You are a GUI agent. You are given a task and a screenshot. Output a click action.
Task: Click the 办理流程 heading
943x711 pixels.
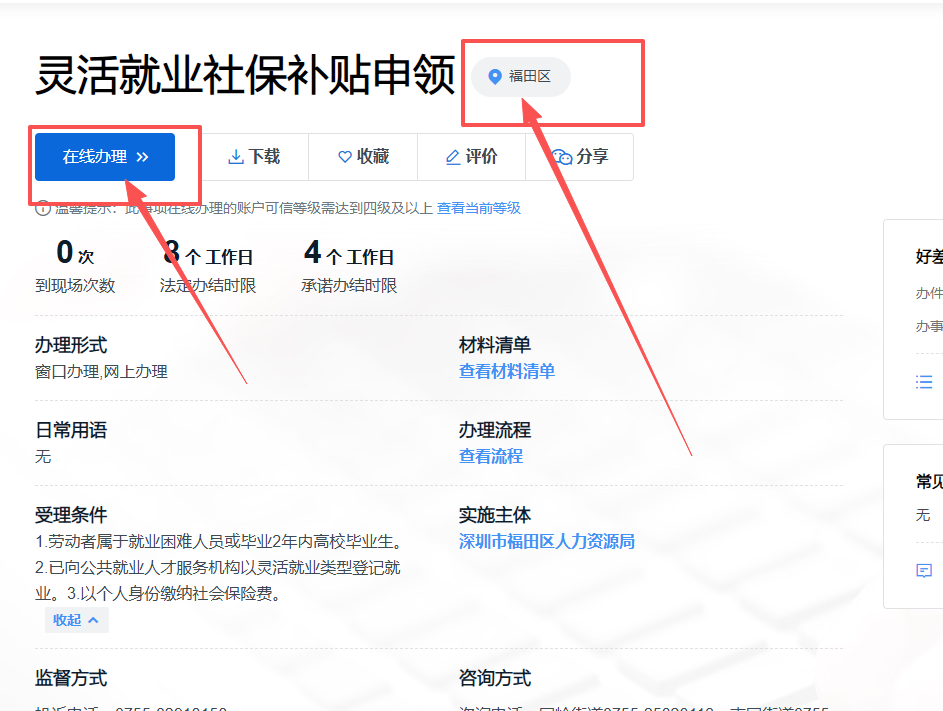(x=495, y=430)
